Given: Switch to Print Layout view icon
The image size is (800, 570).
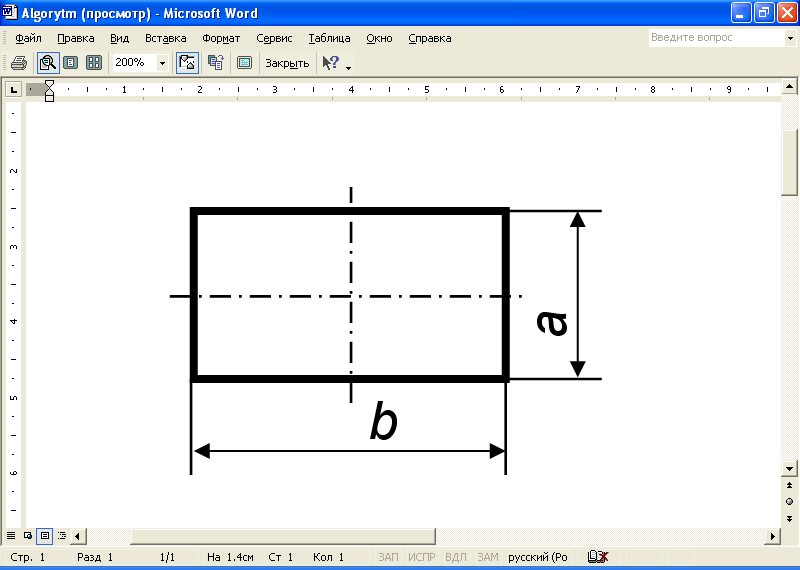Looking at the screenshot, I should coord(45,536).
